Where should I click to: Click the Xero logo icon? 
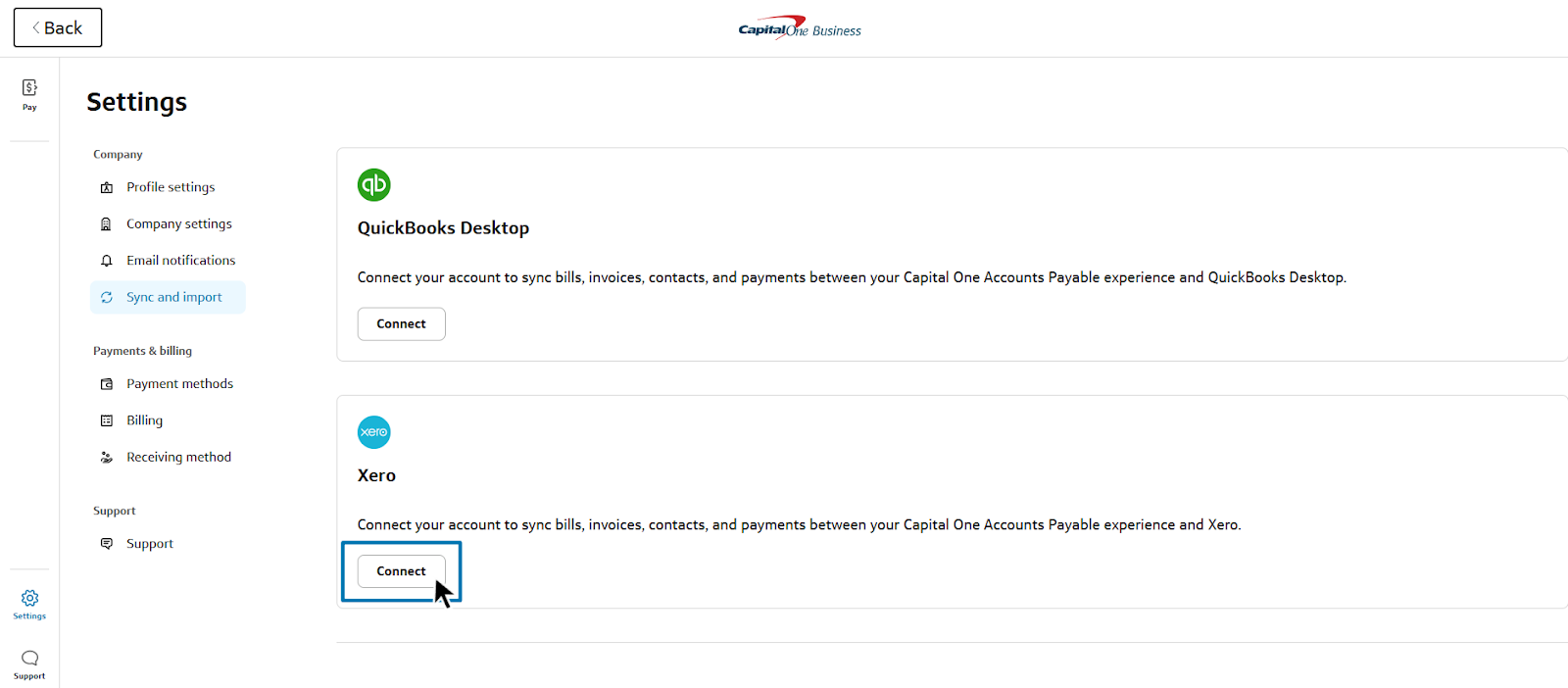[373, 432]
